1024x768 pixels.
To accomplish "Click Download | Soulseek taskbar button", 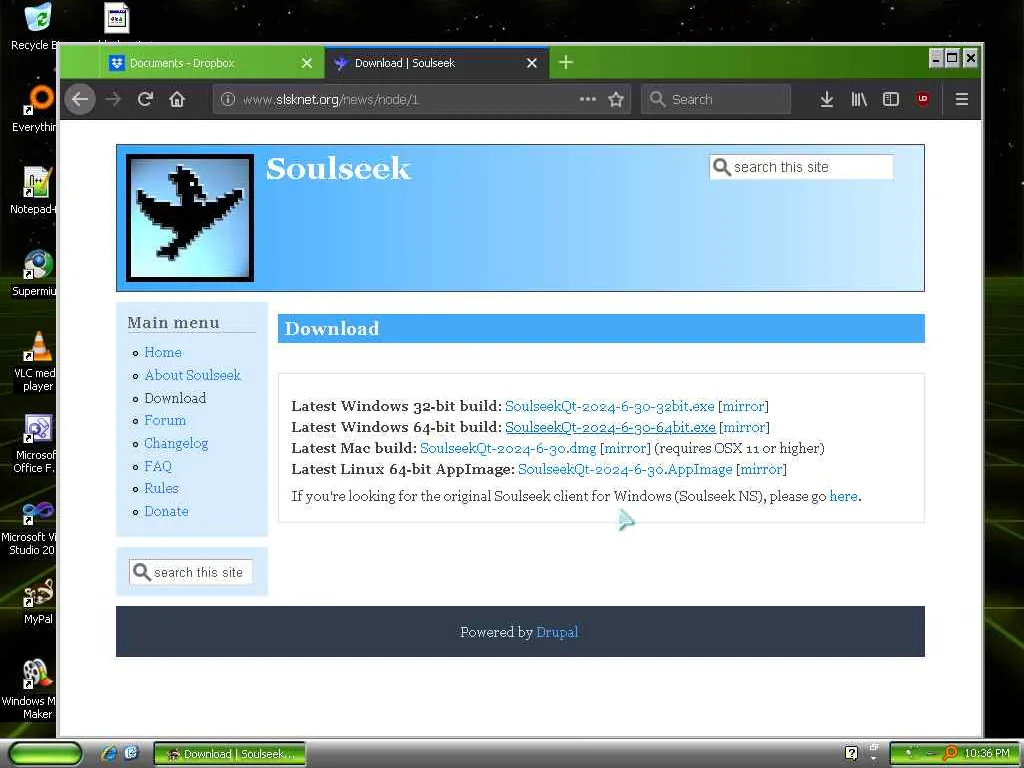I will [229, 754].
